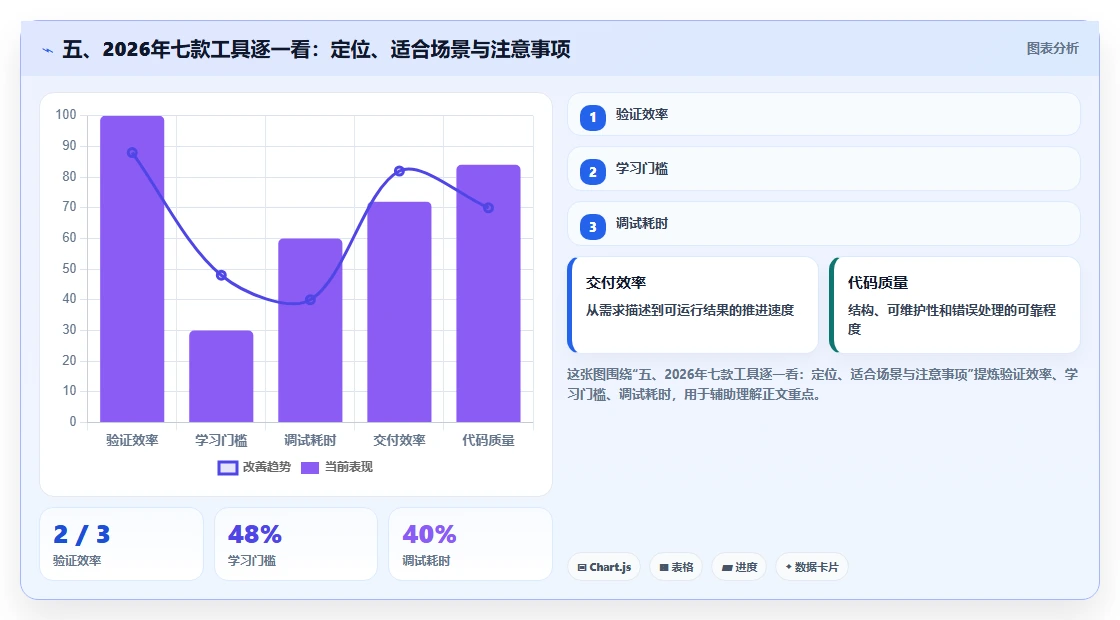Screen dimensions: 1120x620
Task: Click the lightning icon beside the section title
Action: click(48, 50)
